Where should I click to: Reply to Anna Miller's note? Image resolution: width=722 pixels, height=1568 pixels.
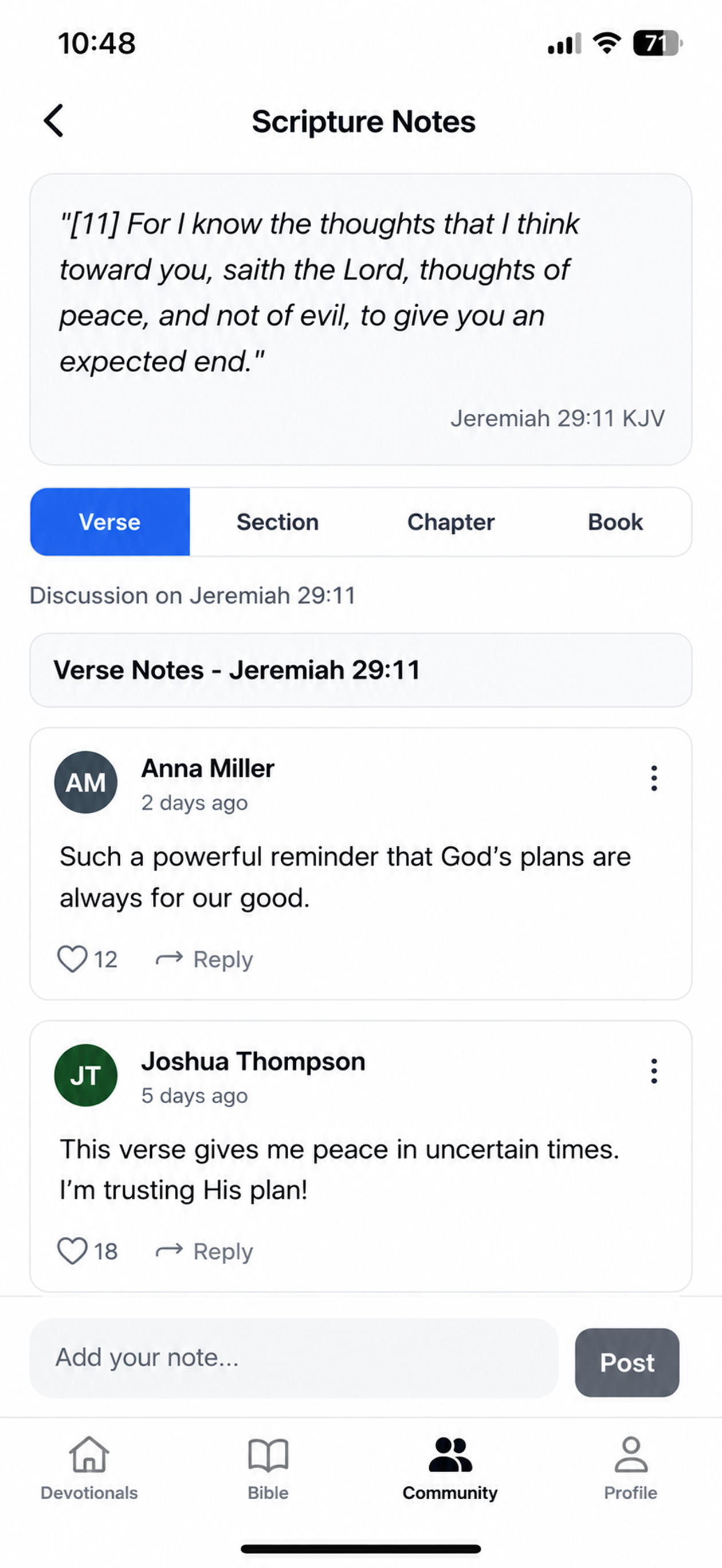204,959
